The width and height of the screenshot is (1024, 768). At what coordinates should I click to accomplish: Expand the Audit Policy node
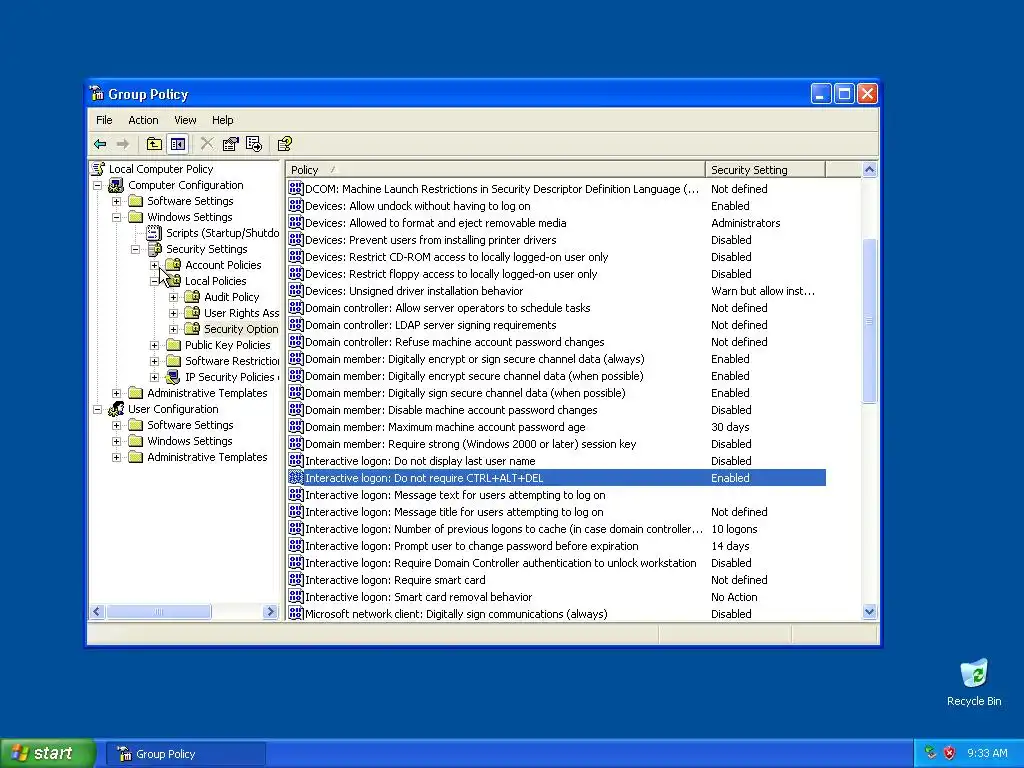[173, 297]
